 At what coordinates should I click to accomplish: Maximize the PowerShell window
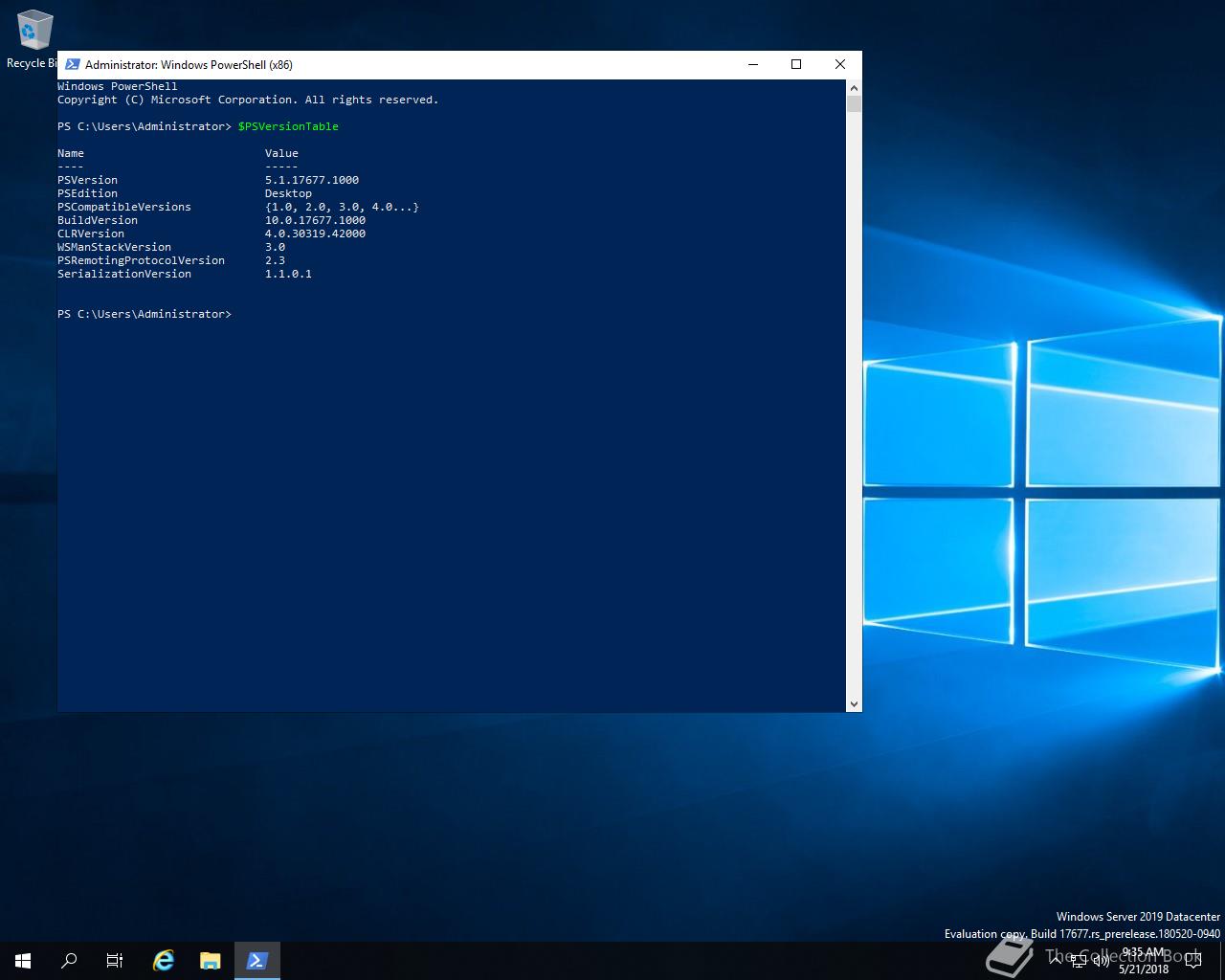pyautogui.click(x=796, y=64)
